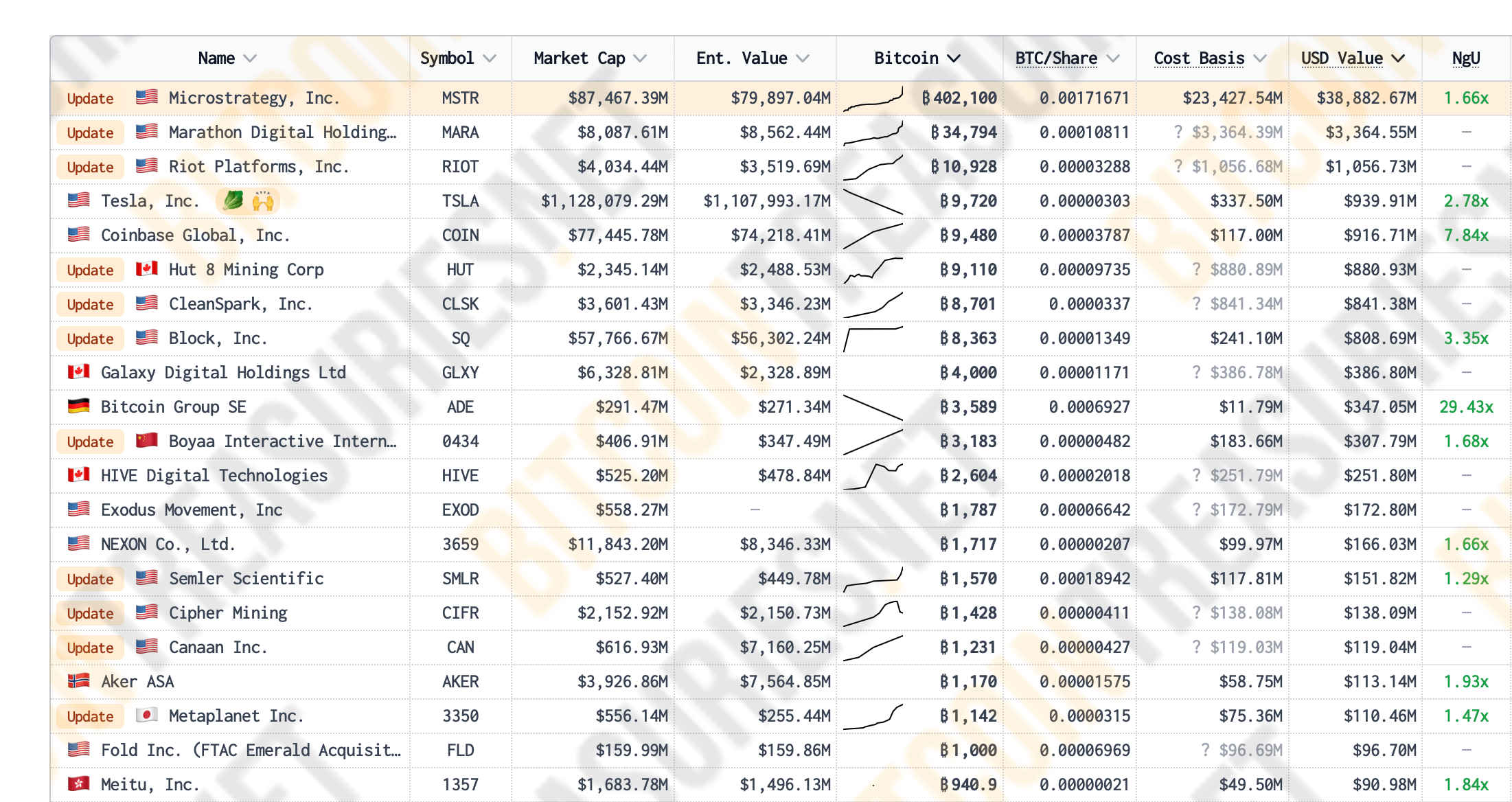The height and width of the screenshot is (802, 1512).
Task: Click the $38,882.67M USD value
Action: pyautogui.click(x=1366, y=98)
